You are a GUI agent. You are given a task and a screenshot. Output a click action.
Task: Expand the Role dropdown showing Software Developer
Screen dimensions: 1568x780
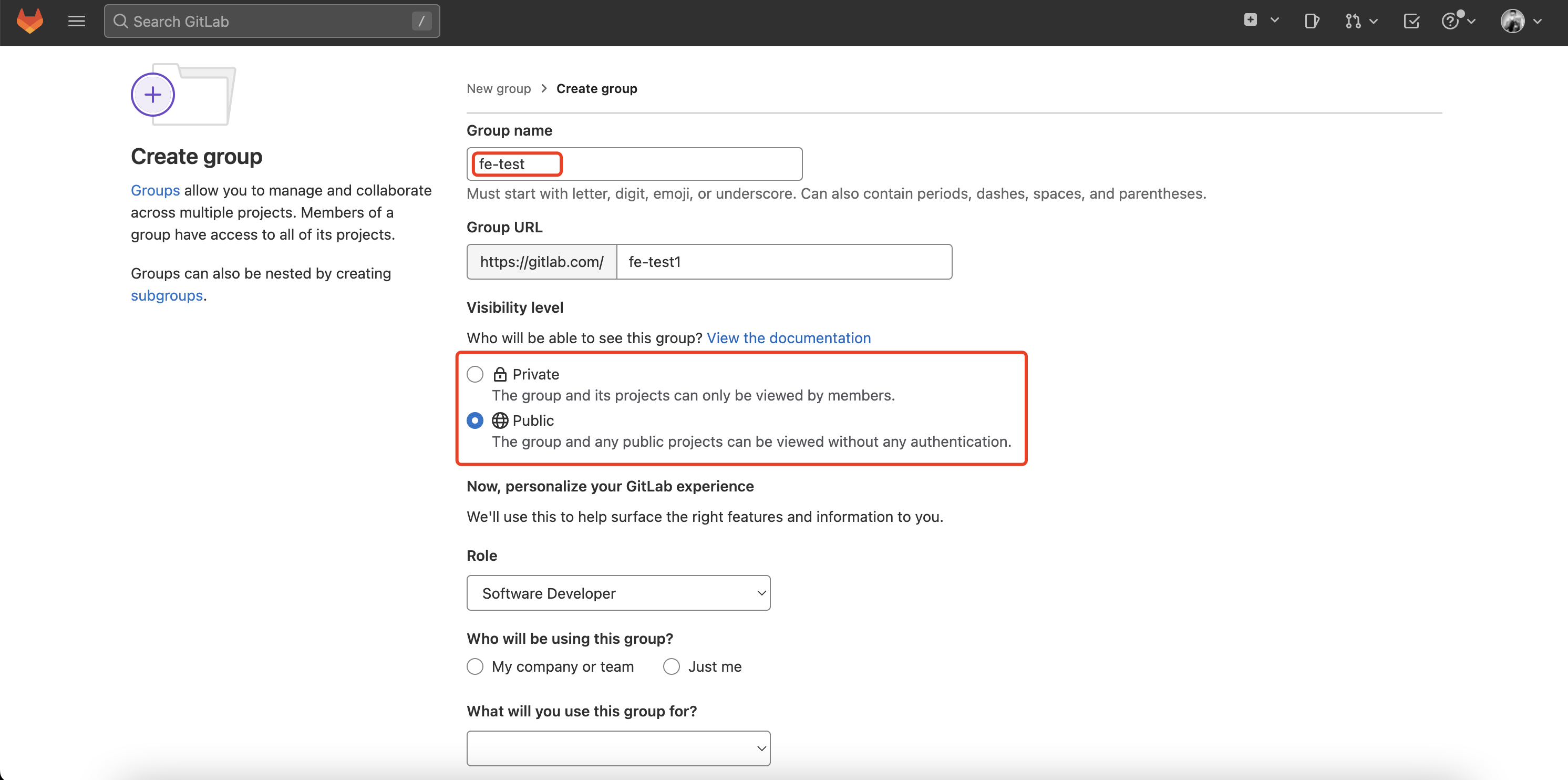[618, 593]
